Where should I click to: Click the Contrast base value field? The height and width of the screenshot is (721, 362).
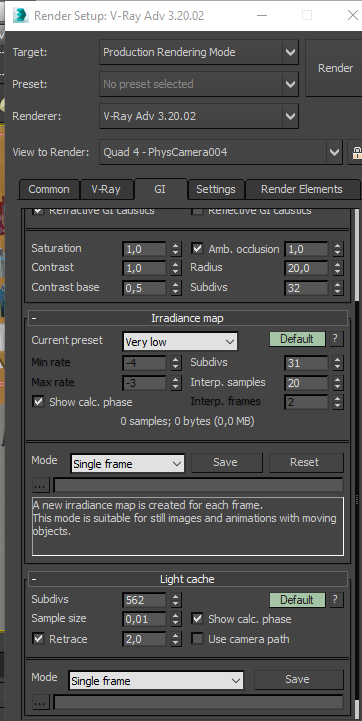click(x=144, y=288)
